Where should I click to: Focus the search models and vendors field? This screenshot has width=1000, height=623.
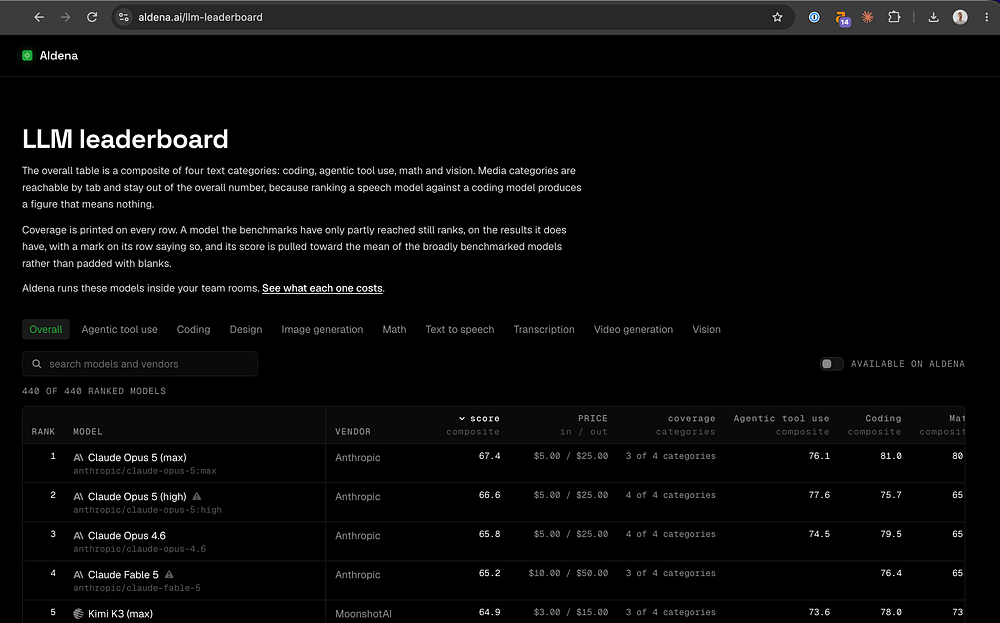click(x=140, y=363)
